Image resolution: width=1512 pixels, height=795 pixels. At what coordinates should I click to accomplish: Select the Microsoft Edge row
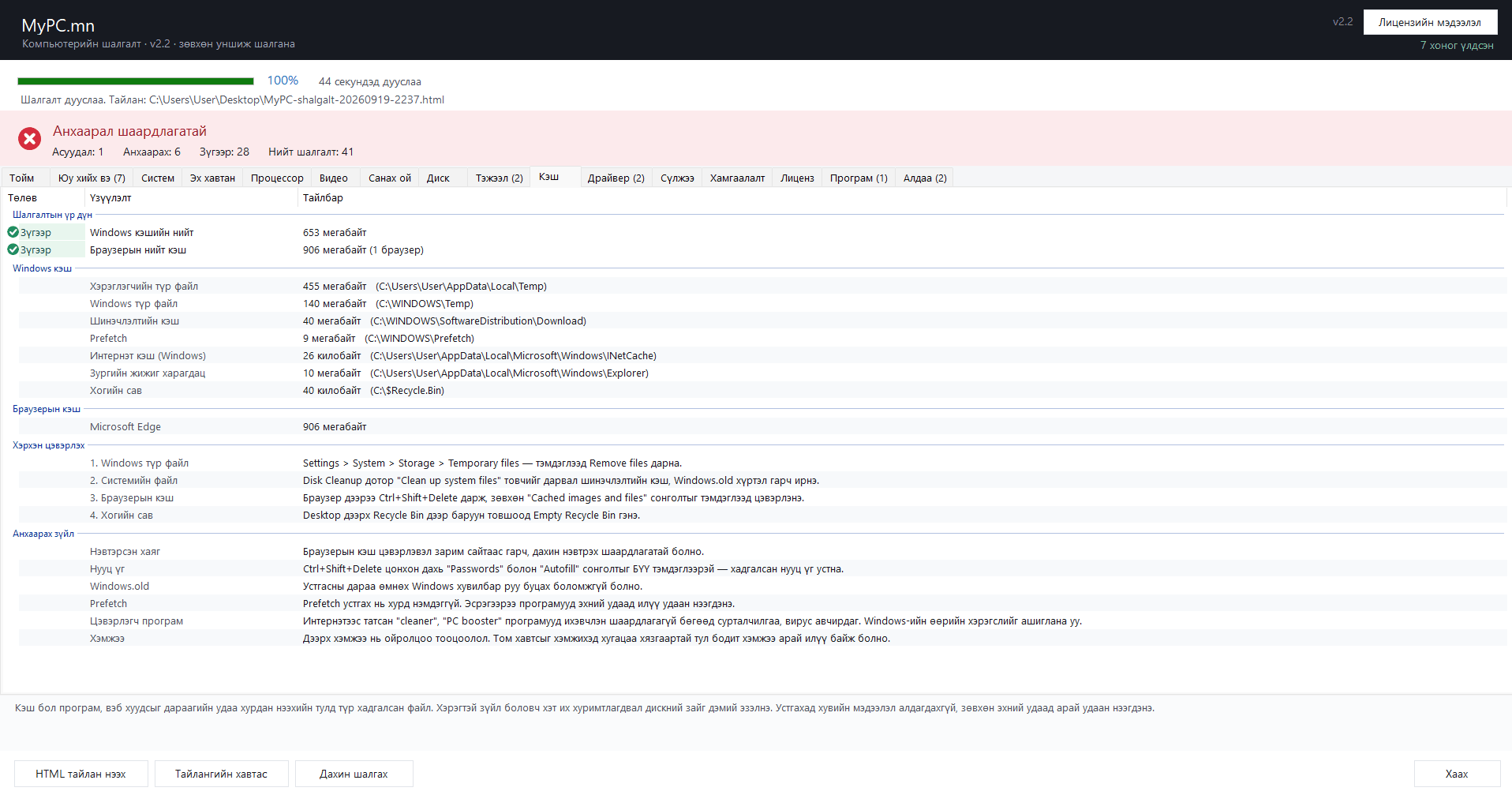tap(762, 426)
